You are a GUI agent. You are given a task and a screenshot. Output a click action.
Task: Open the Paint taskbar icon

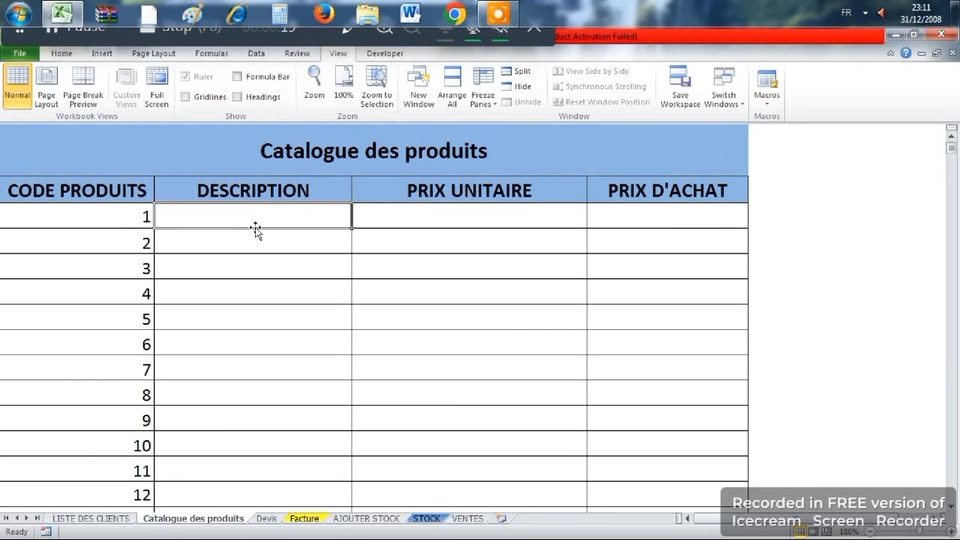coord(192,13)
